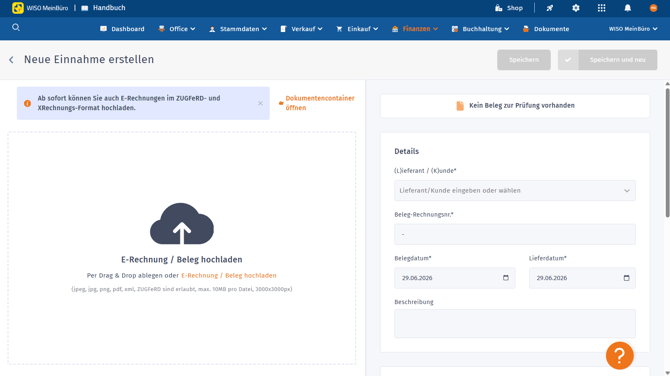Screen dimensions: 670x376
Task: Open the WISO MeinBüro account dropdown
Action: pyautogui.click(x=633, y=29)
